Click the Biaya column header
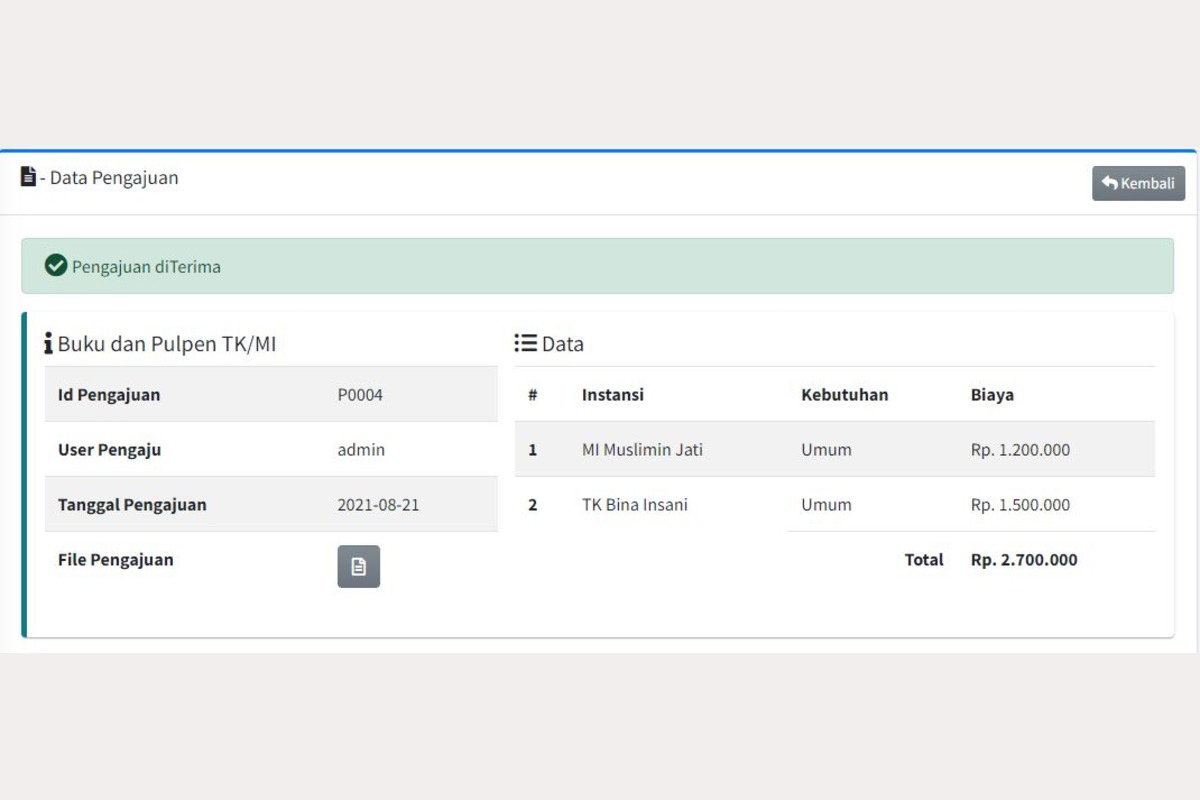Viewport: 1200px width, 800px height. (x=991, y=395)
